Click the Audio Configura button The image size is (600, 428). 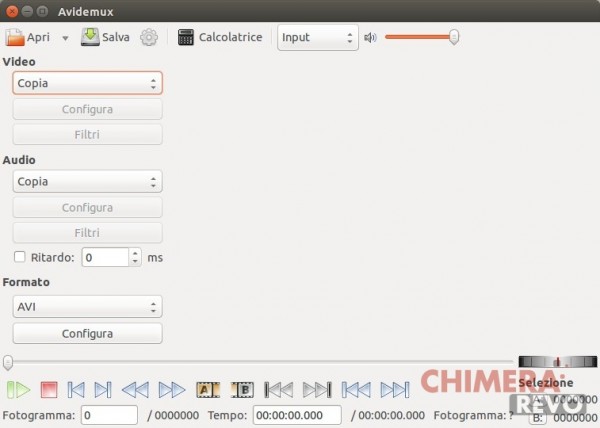[87, 208]
